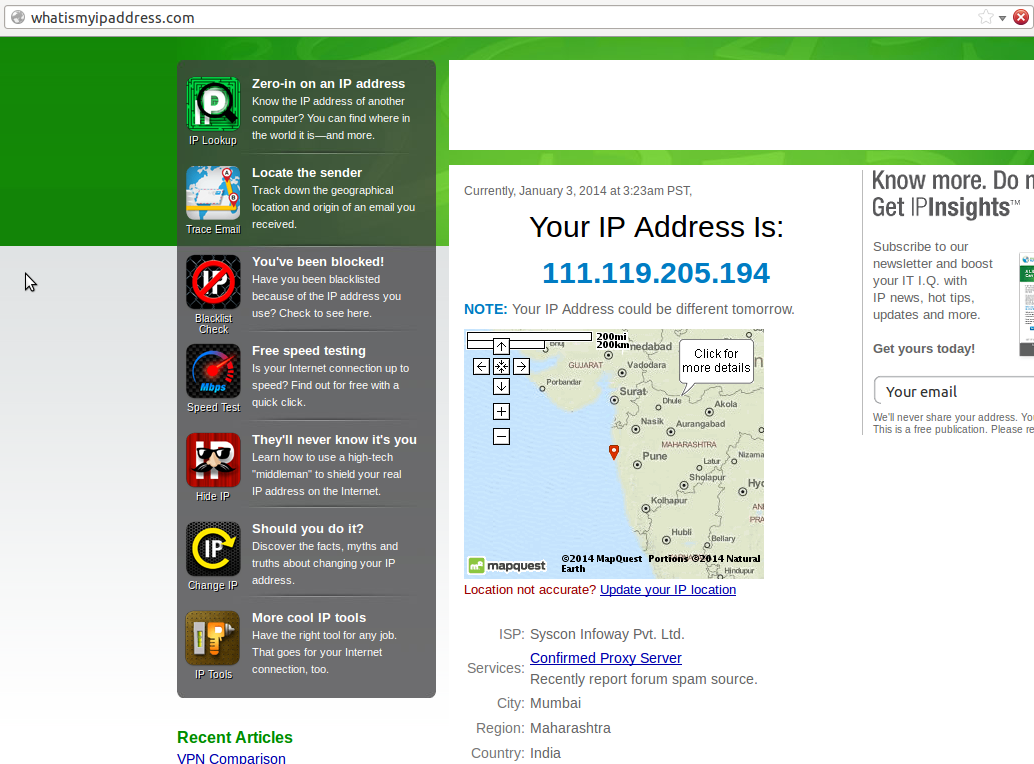1034x764 pixels.
Task: Stop loading with red X button
Action: pyautogui.click(x=1021, y=17)
